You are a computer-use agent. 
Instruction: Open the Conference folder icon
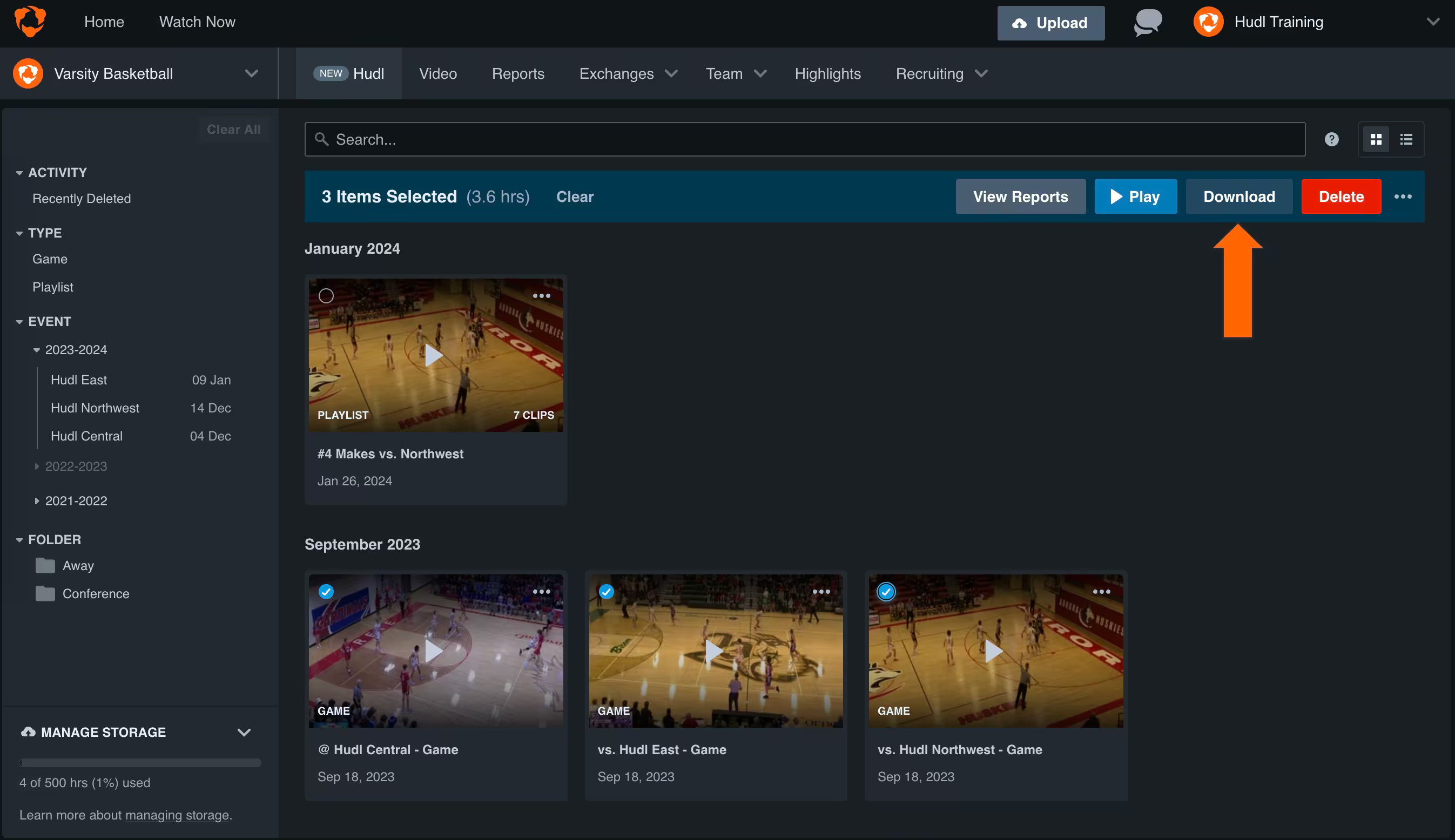(45, 594)
